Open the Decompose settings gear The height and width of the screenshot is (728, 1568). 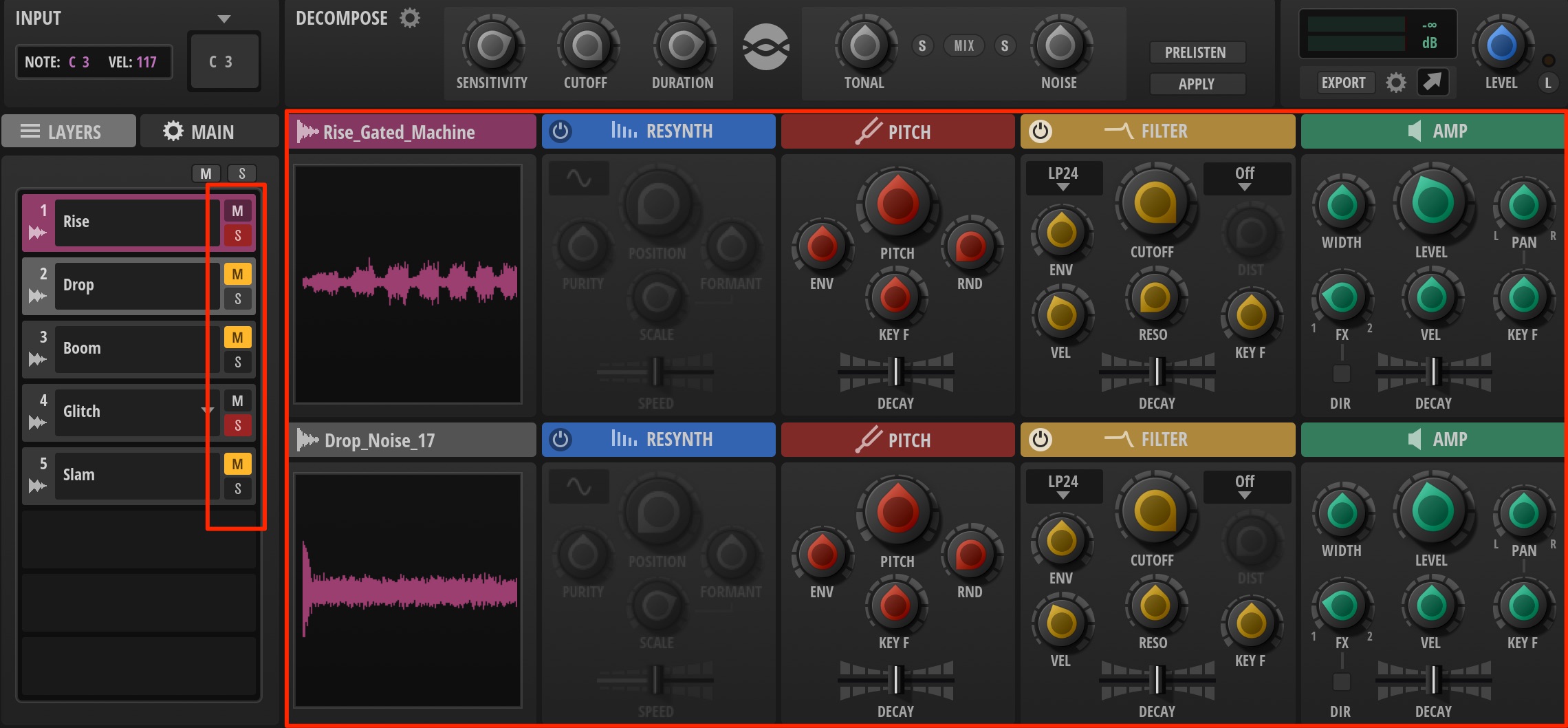(410, 19)
